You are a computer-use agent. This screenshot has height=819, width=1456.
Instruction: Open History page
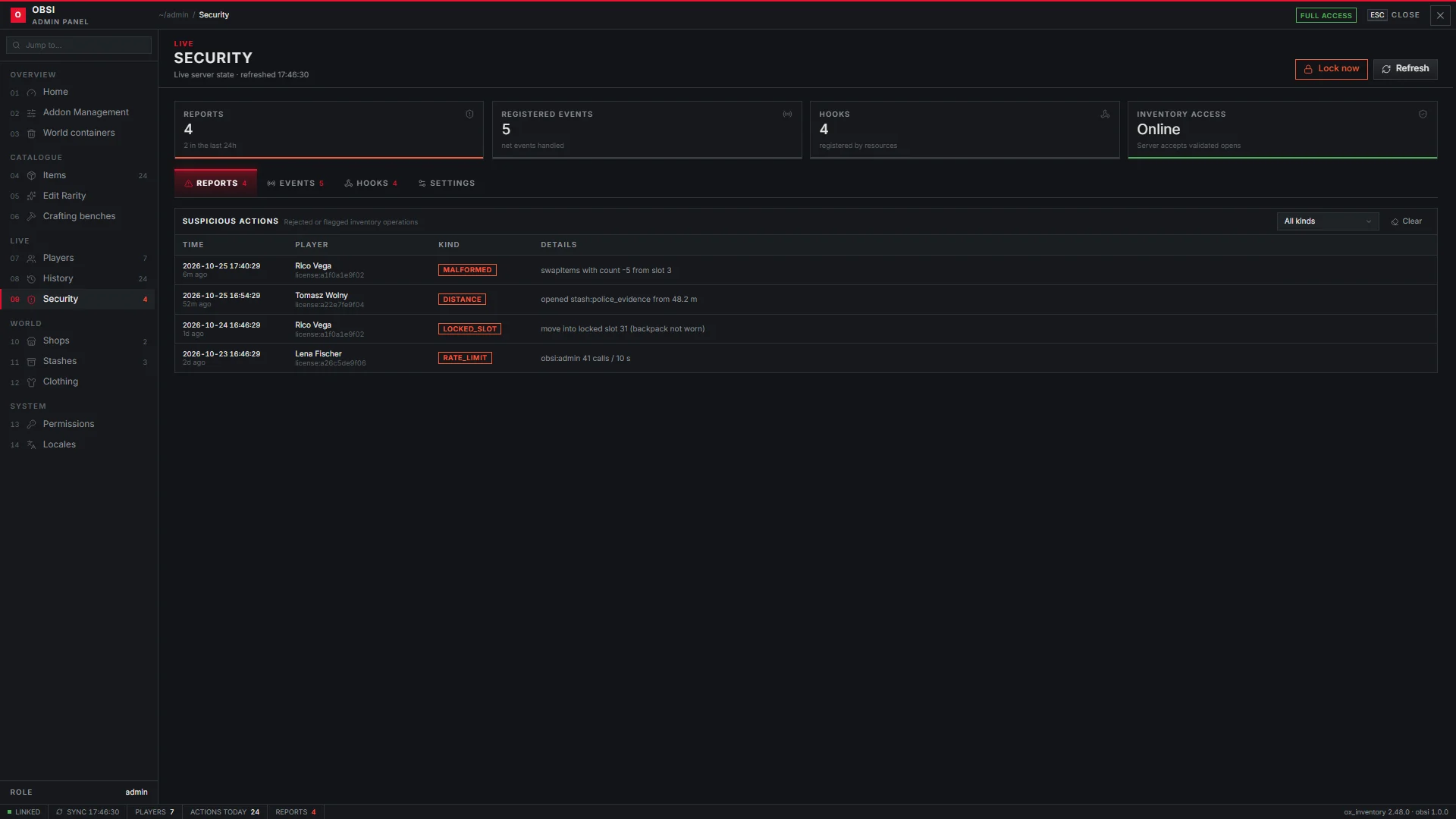77,278
